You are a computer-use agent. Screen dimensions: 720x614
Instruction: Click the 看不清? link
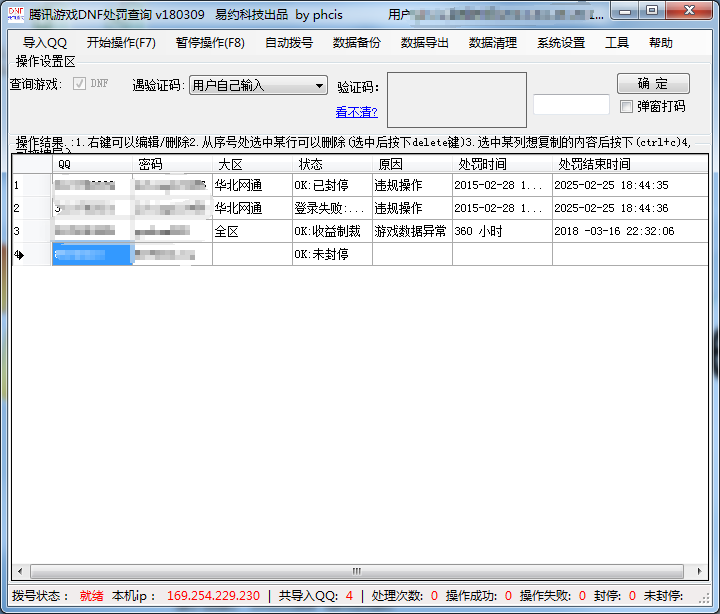(356, 112)
